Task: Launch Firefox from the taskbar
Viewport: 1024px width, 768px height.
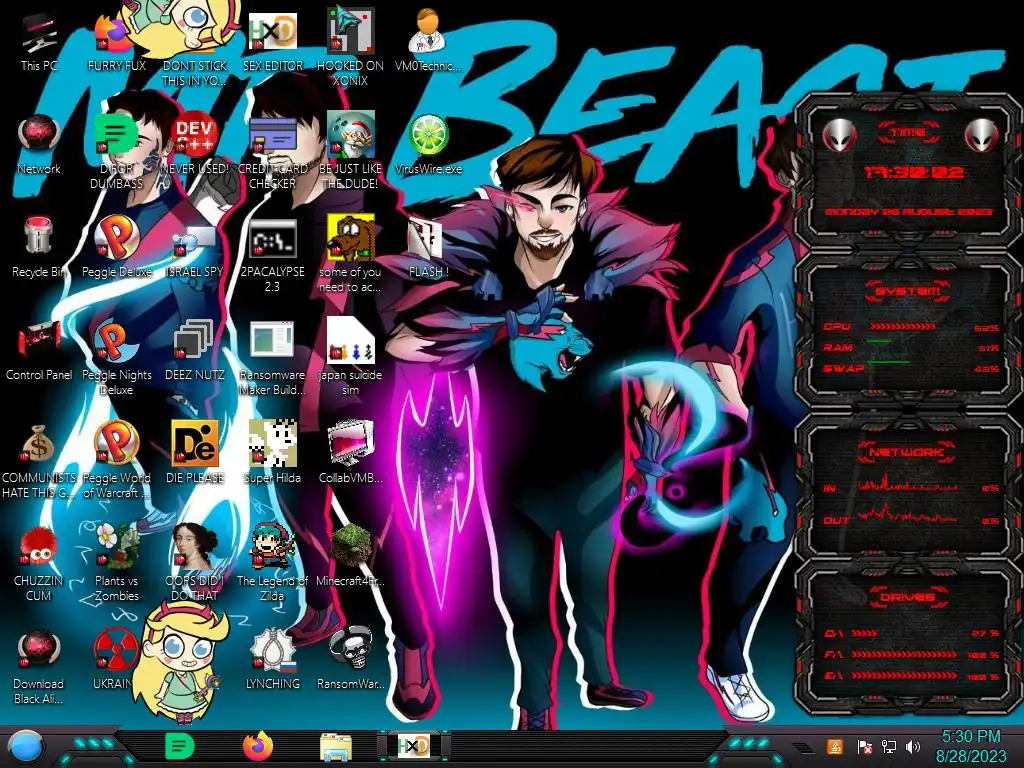Action: pos(258,747)
